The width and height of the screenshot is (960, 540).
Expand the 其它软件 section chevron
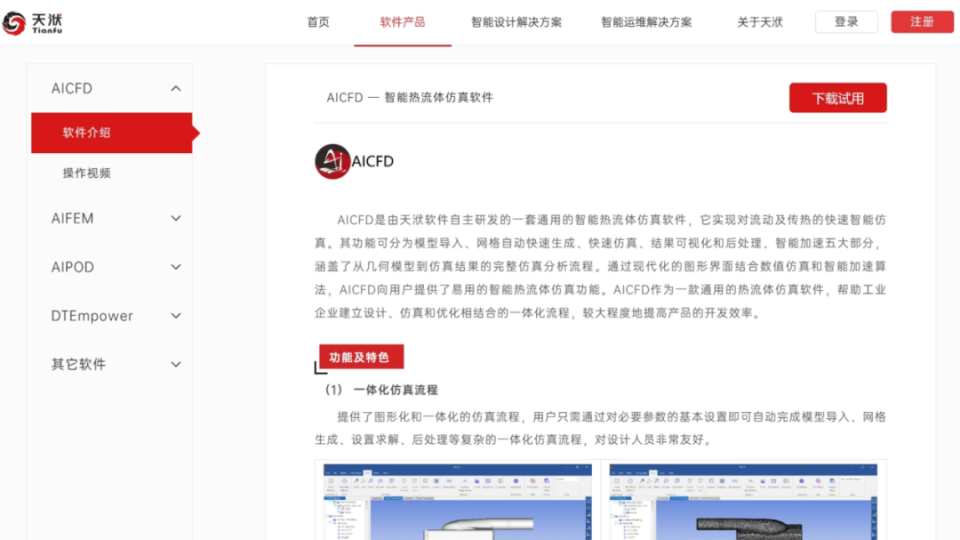(x=176, y=364)
